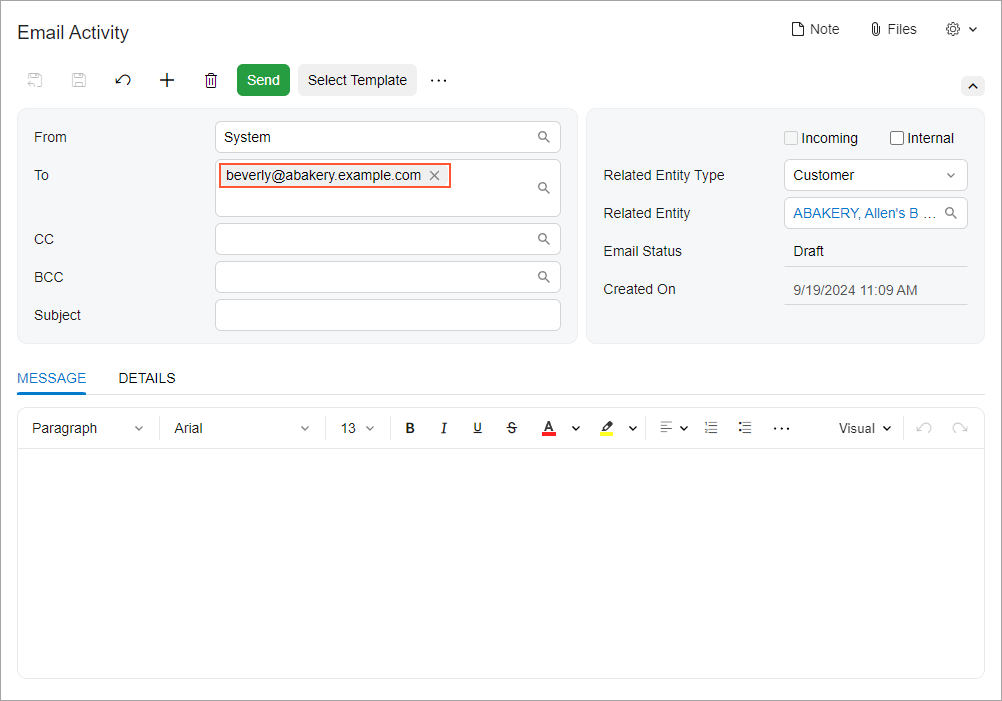Toggle the Incoming checkbox

click(x=791, y=138)
